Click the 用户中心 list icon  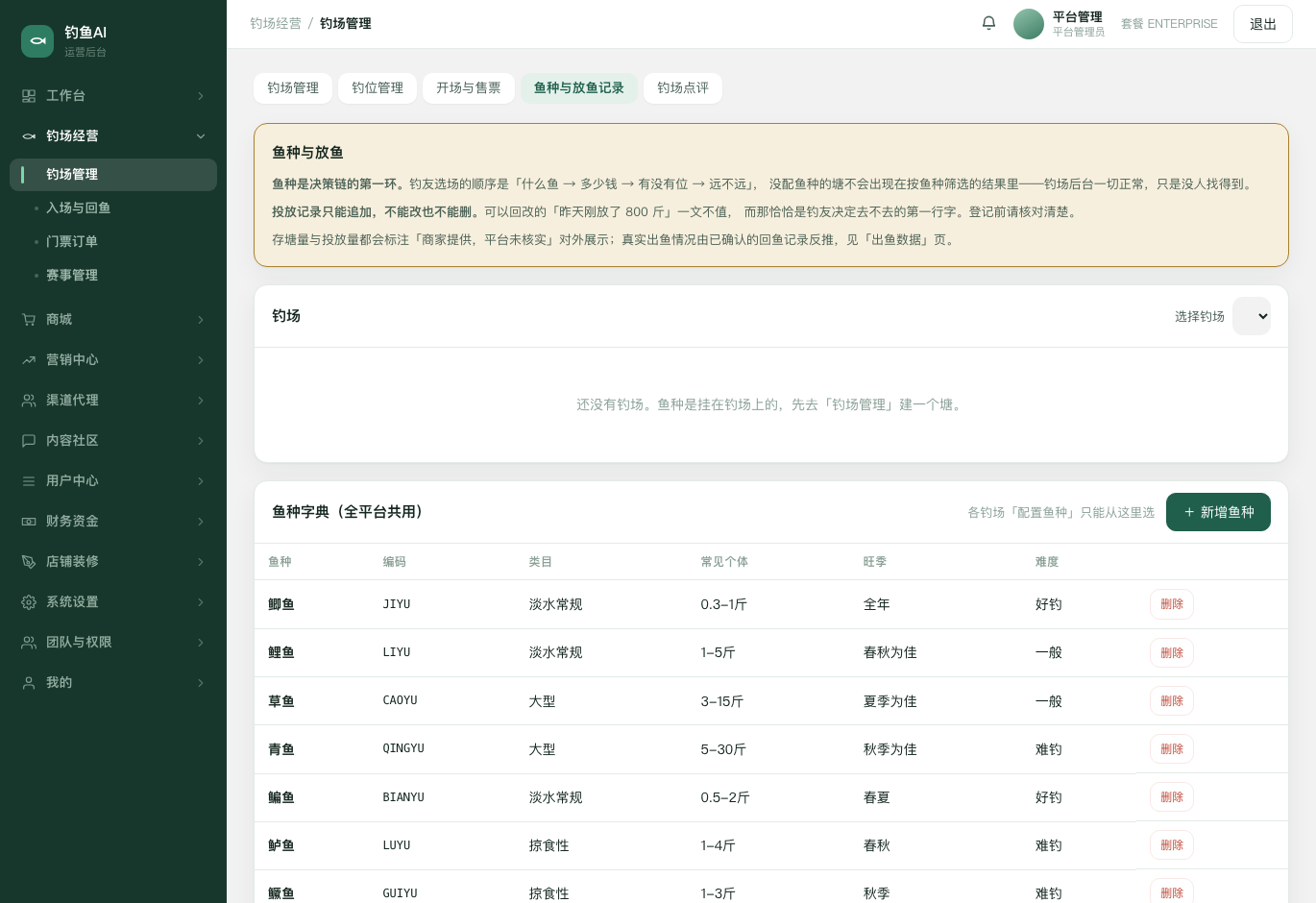[x=29, y=481]
